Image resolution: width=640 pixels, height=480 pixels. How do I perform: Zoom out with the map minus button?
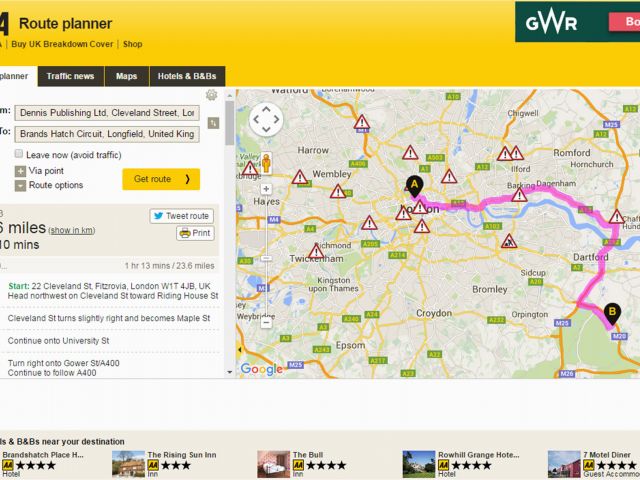(x=266, y=323)
